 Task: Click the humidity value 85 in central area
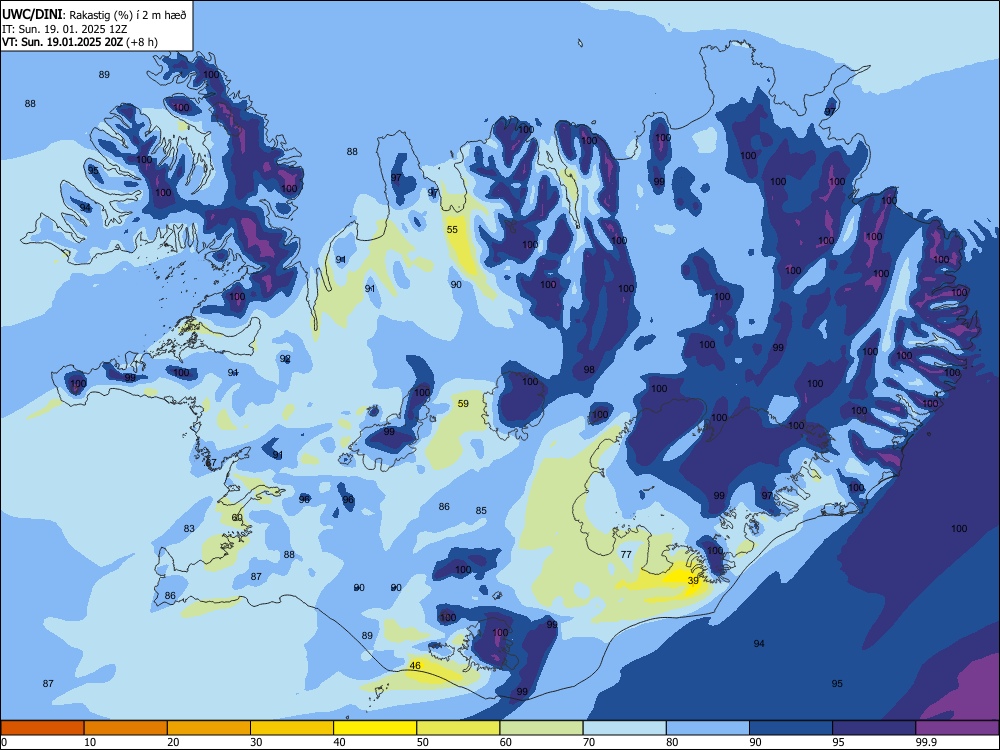point(482,511)
